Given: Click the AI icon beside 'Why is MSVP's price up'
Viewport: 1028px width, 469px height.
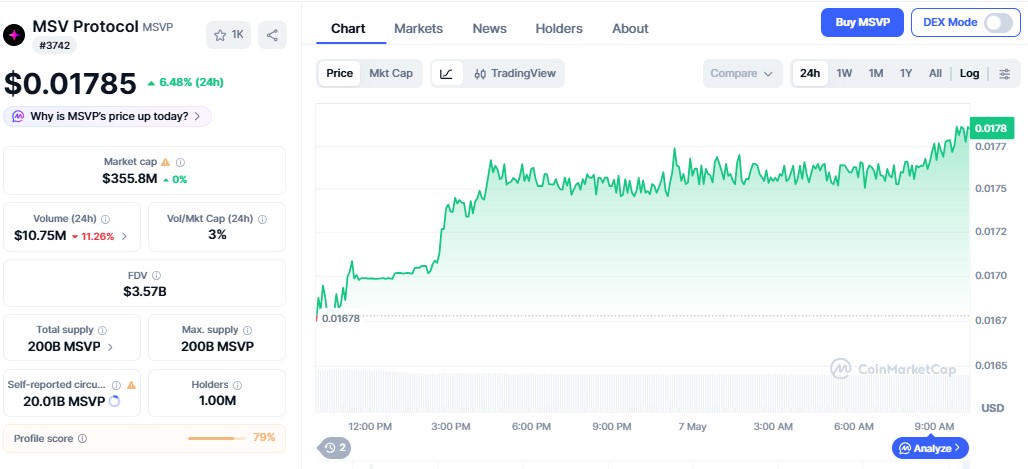Looking at the screenshot, I should pyautogui.click(x=18, y=116).
